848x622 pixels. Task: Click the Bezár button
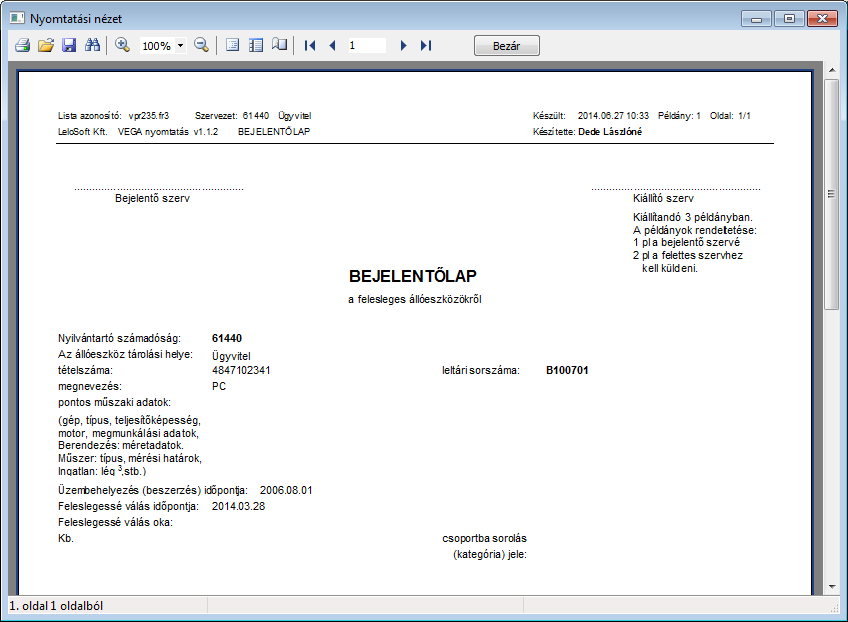pos(507,46)
